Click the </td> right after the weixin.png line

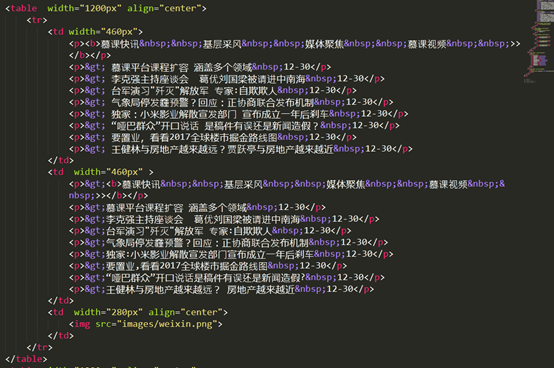pos(61,336)
